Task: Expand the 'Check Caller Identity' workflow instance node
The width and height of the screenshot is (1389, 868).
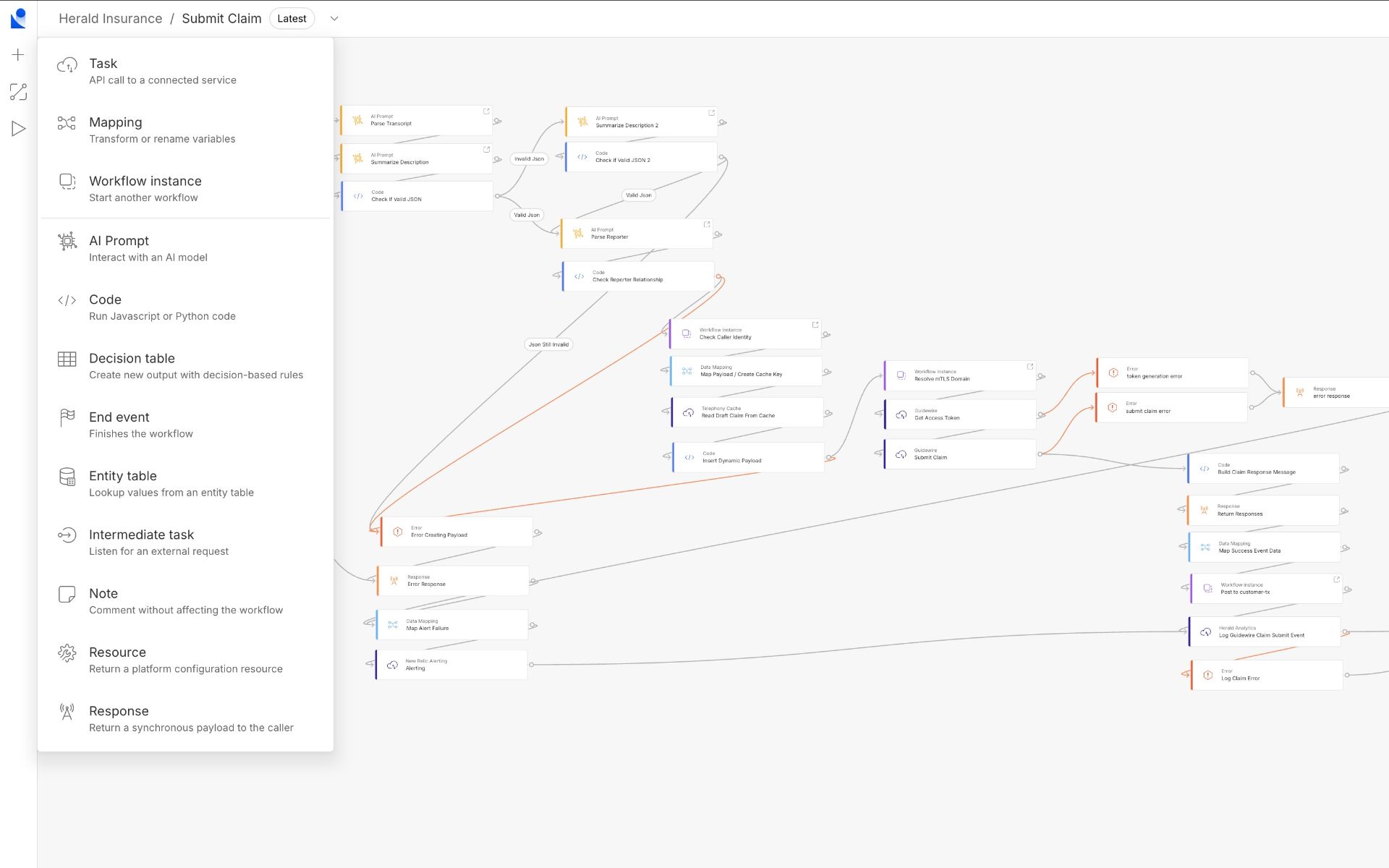Action: [x=816, y=325]
